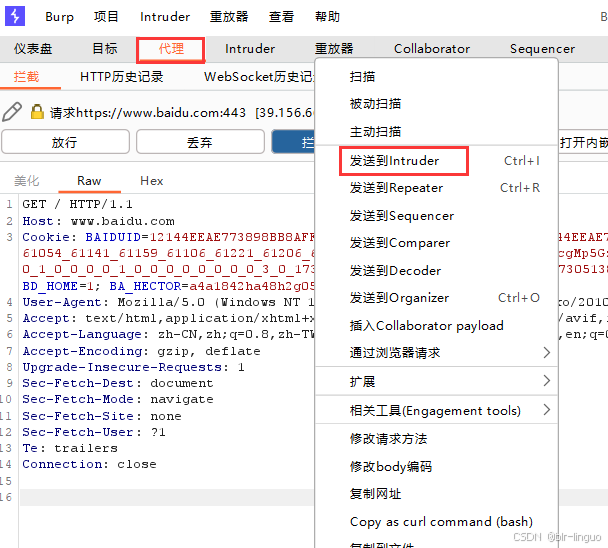Click the 'Te: trailers' line

point(70,448)
